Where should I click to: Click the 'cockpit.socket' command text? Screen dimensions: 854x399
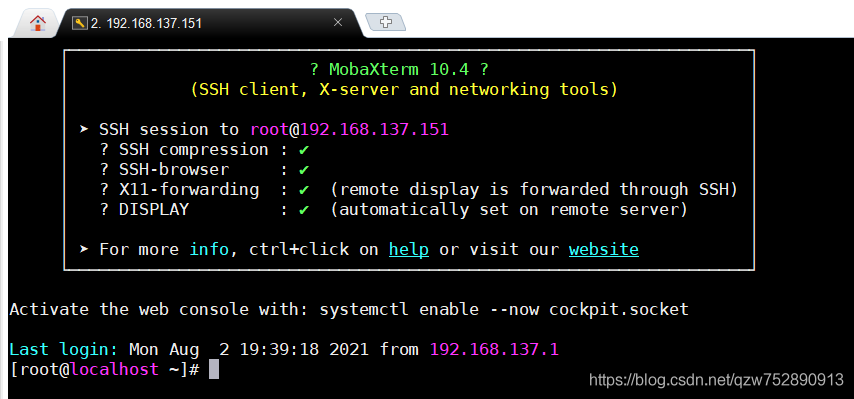pos(619,310)
